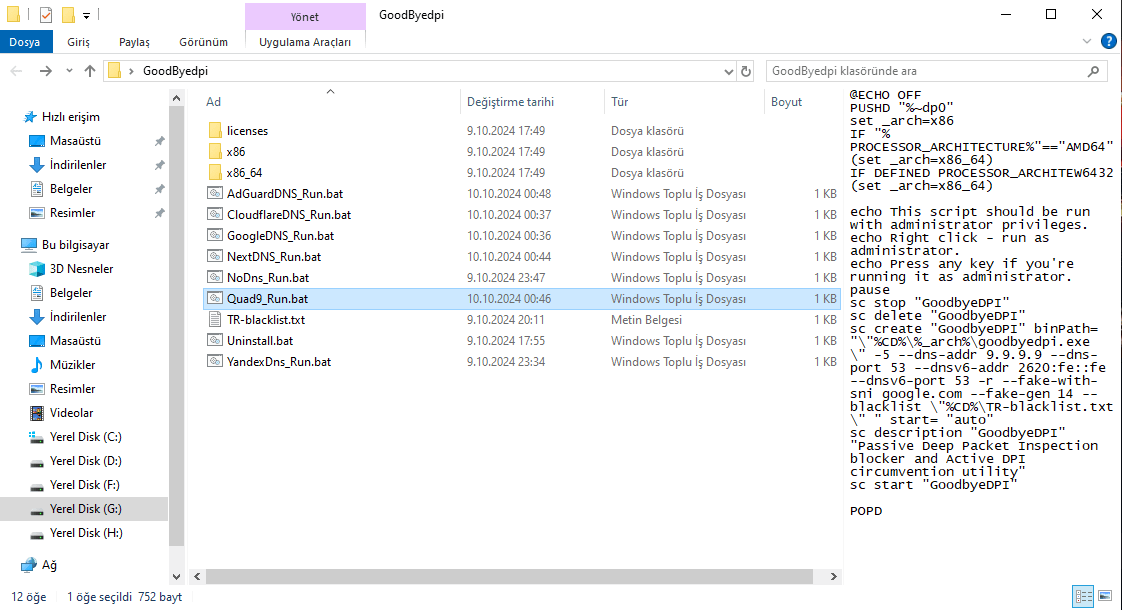The image size is (1122, 610).
Task: Click horizontal scrollbar right arrow
Action: pos(834,576)
